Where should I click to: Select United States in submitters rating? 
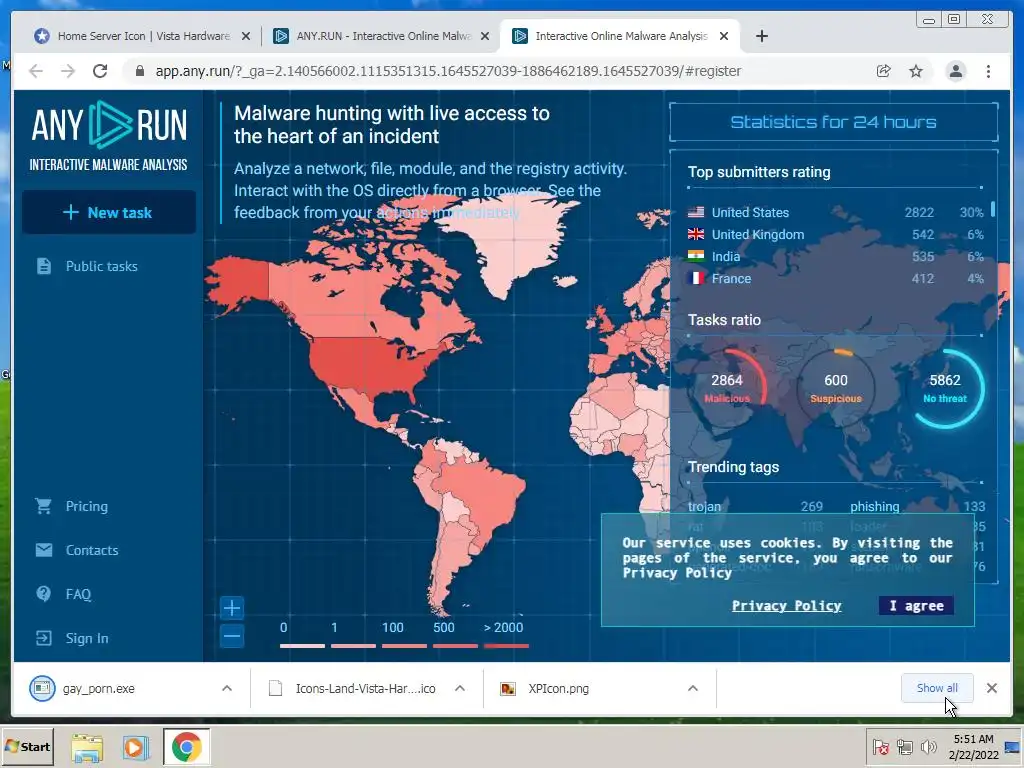pos(835,212)
